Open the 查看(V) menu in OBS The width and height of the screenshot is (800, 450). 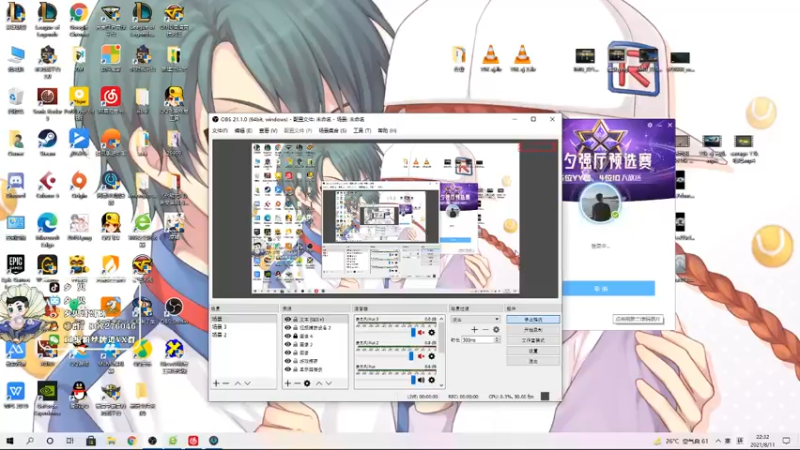[x=268, y=131]
